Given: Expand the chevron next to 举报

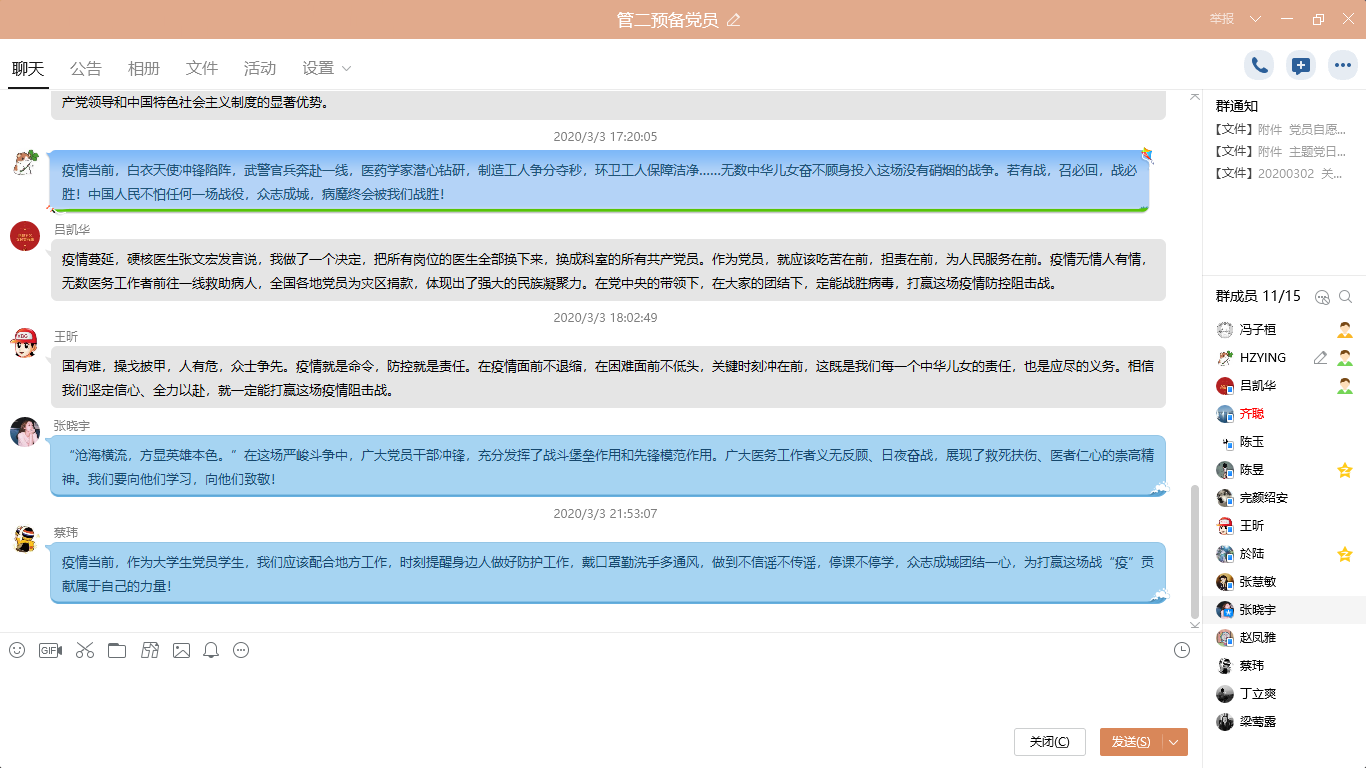Looking at the screenshot, I should 1256,20.
